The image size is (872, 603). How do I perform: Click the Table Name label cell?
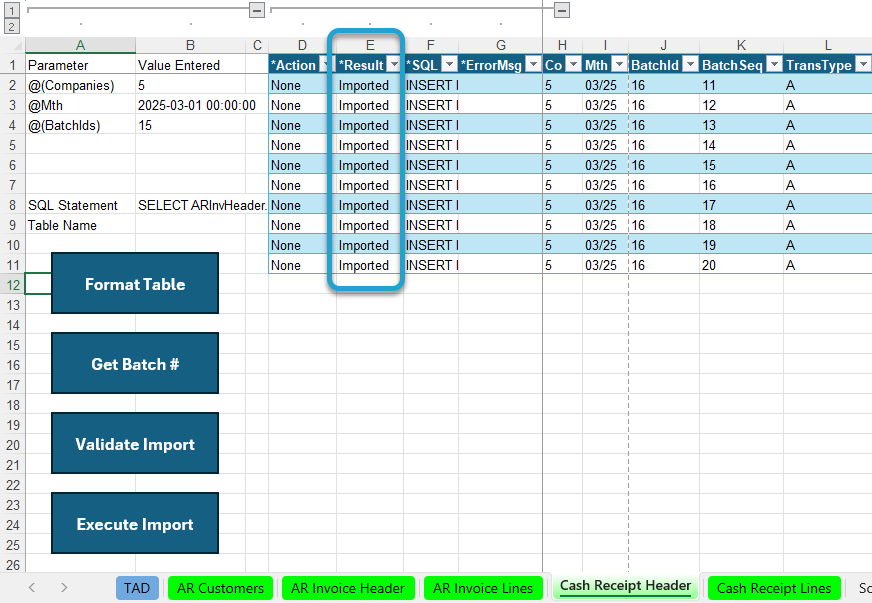[80, 225]
